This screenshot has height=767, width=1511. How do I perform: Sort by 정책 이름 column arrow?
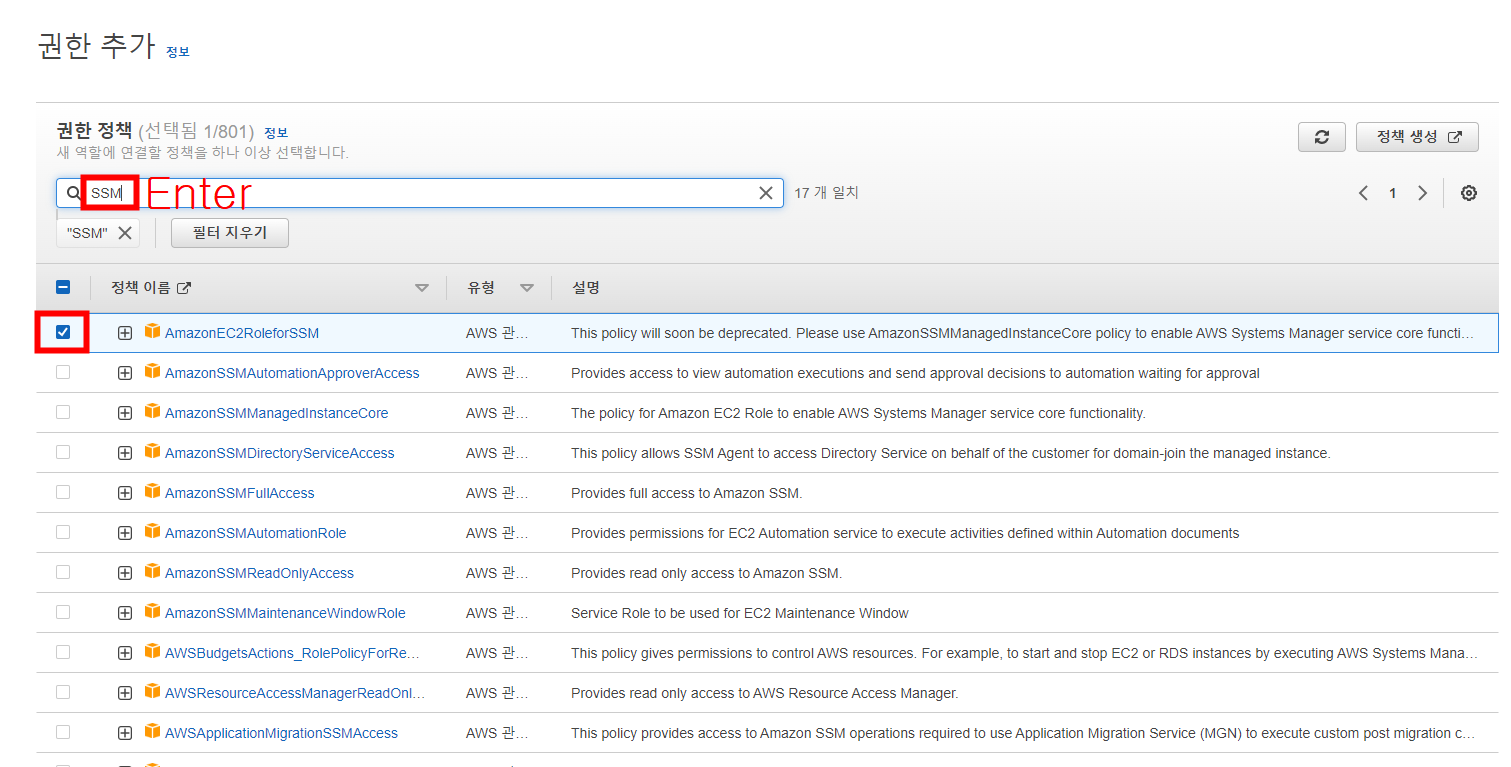click(x=422, y=288)
